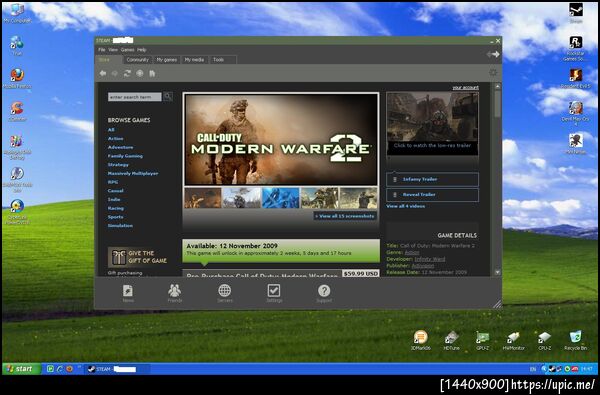Click the magnifier search button beside search field

168,97
